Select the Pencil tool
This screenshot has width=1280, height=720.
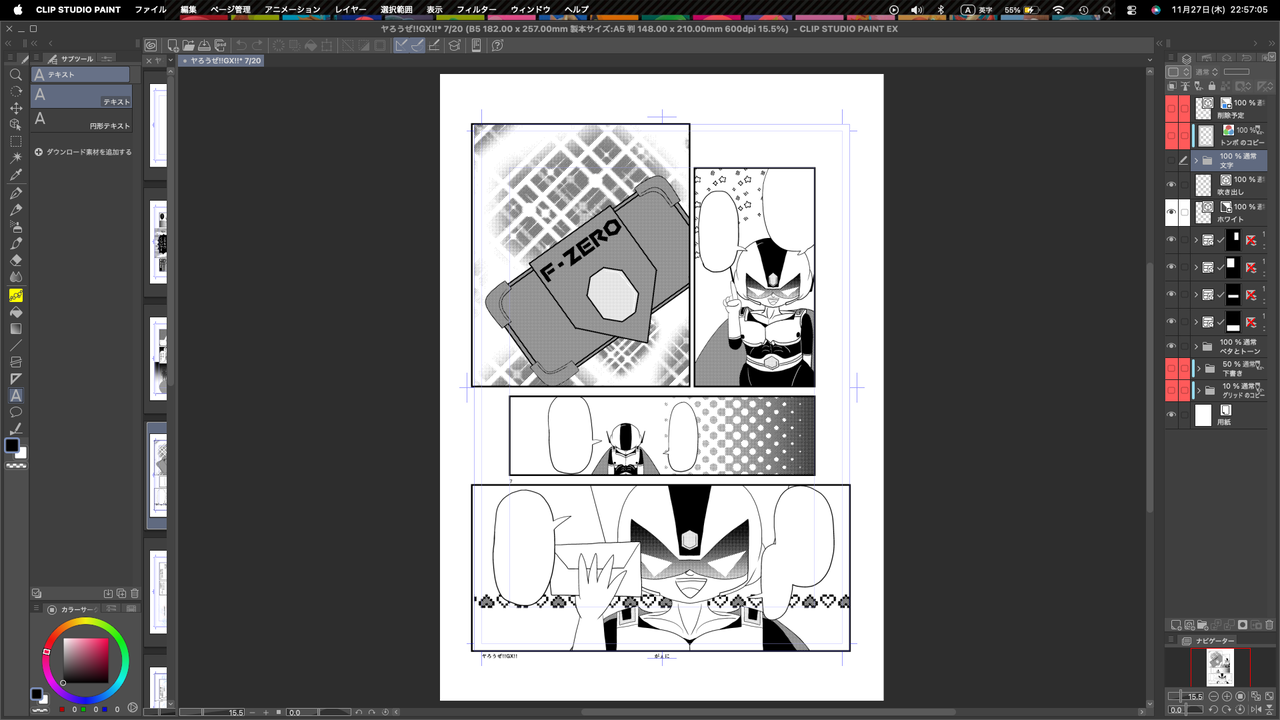pos(16,210)
